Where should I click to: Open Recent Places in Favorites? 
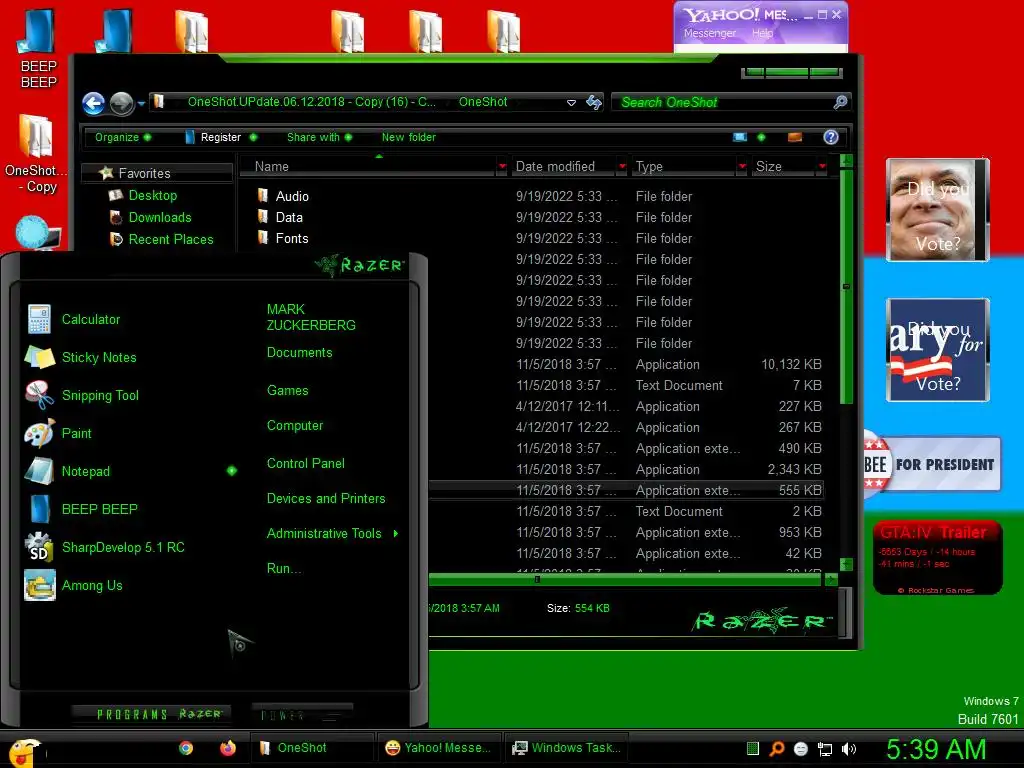tap(170, 240)
